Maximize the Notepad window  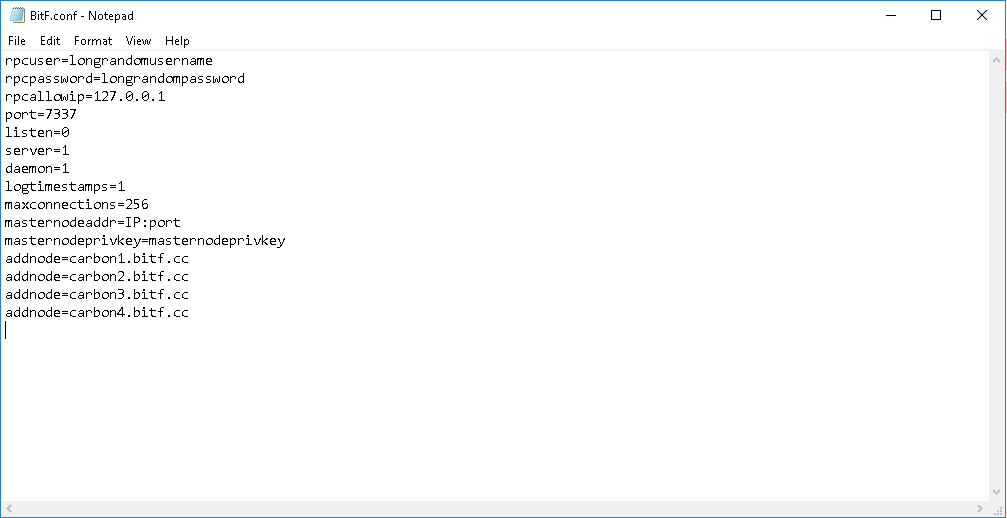936,15
